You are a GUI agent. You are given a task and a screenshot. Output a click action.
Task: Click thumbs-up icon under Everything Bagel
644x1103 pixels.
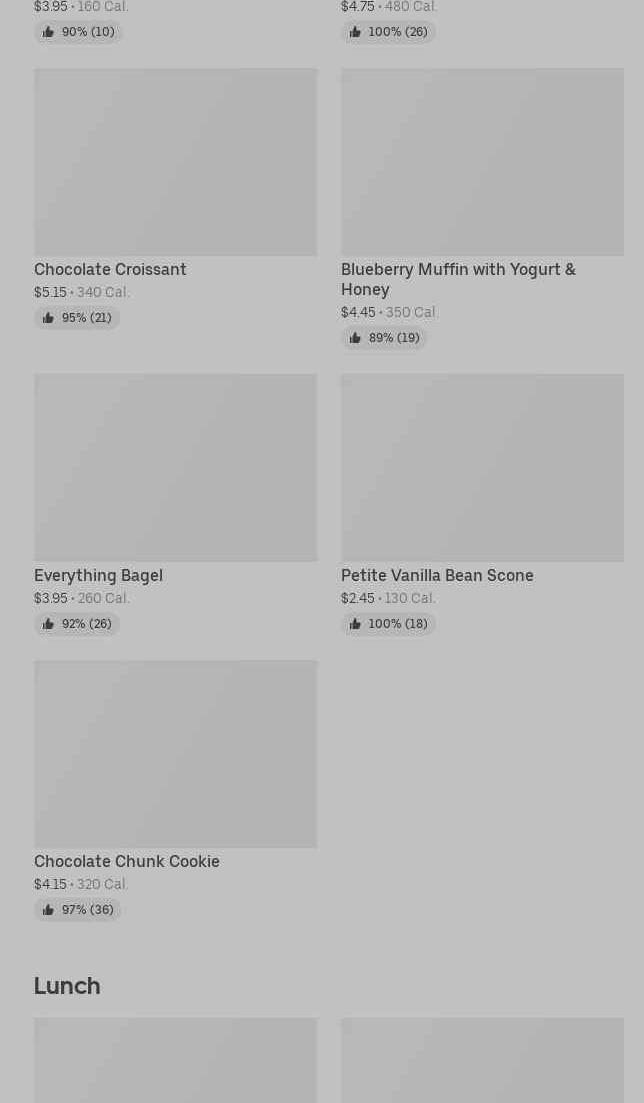(x=48, y=624)
